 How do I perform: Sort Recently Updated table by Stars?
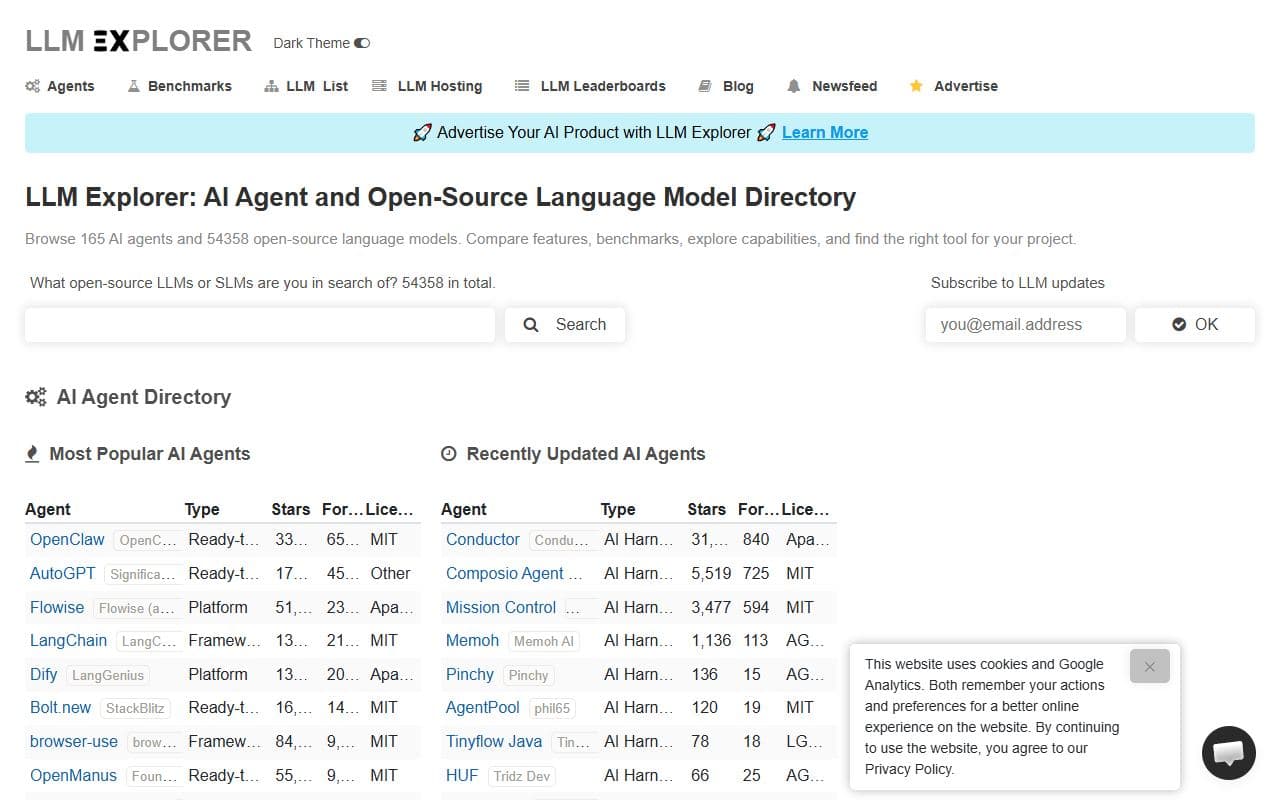coord(707,509)
